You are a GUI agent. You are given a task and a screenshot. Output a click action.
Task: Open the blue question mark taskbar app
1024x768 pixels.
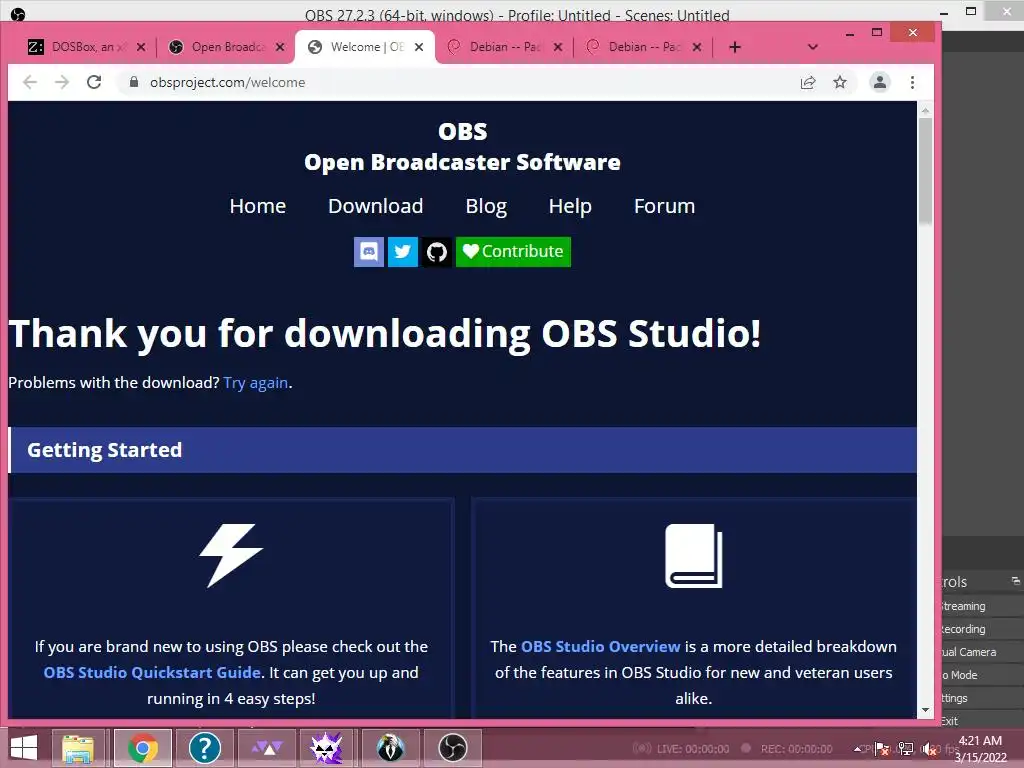point(204,748)
